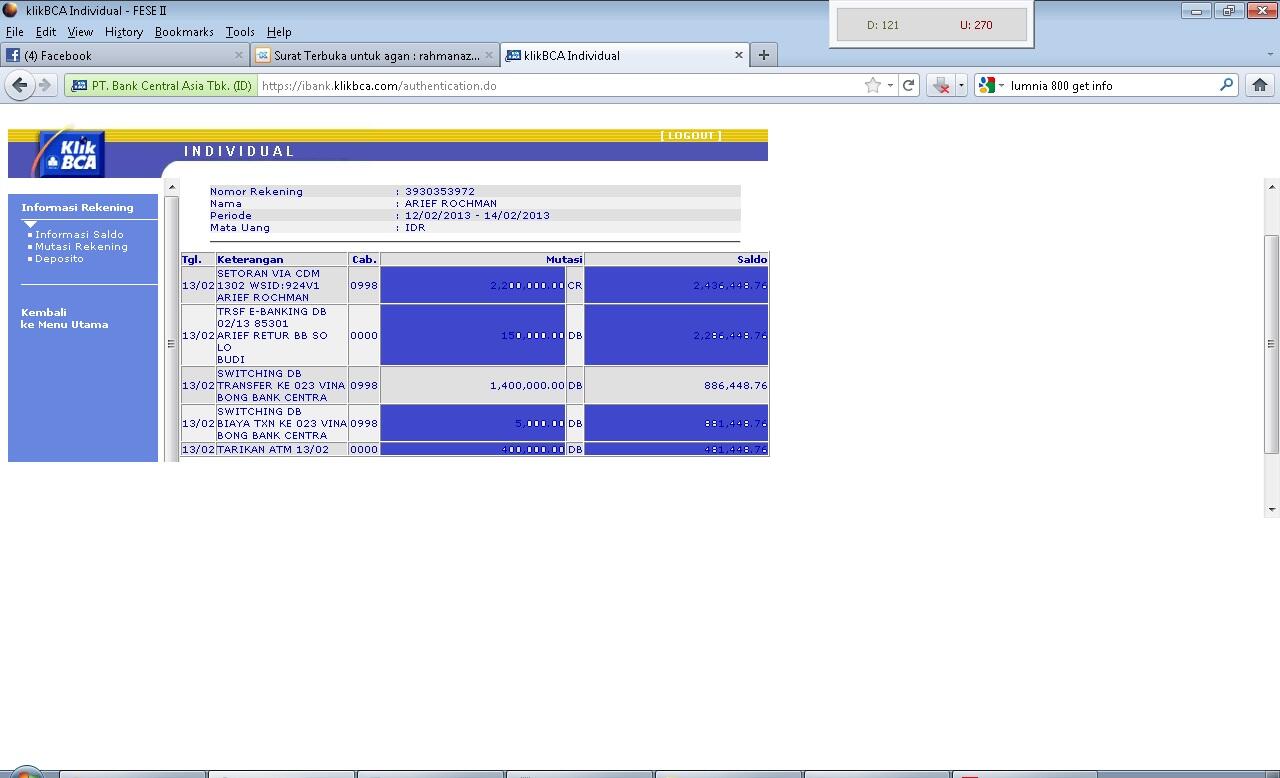Click the page scrollbar up arrow
The image size is (1280, 778).
click(x=1272, y=187)
